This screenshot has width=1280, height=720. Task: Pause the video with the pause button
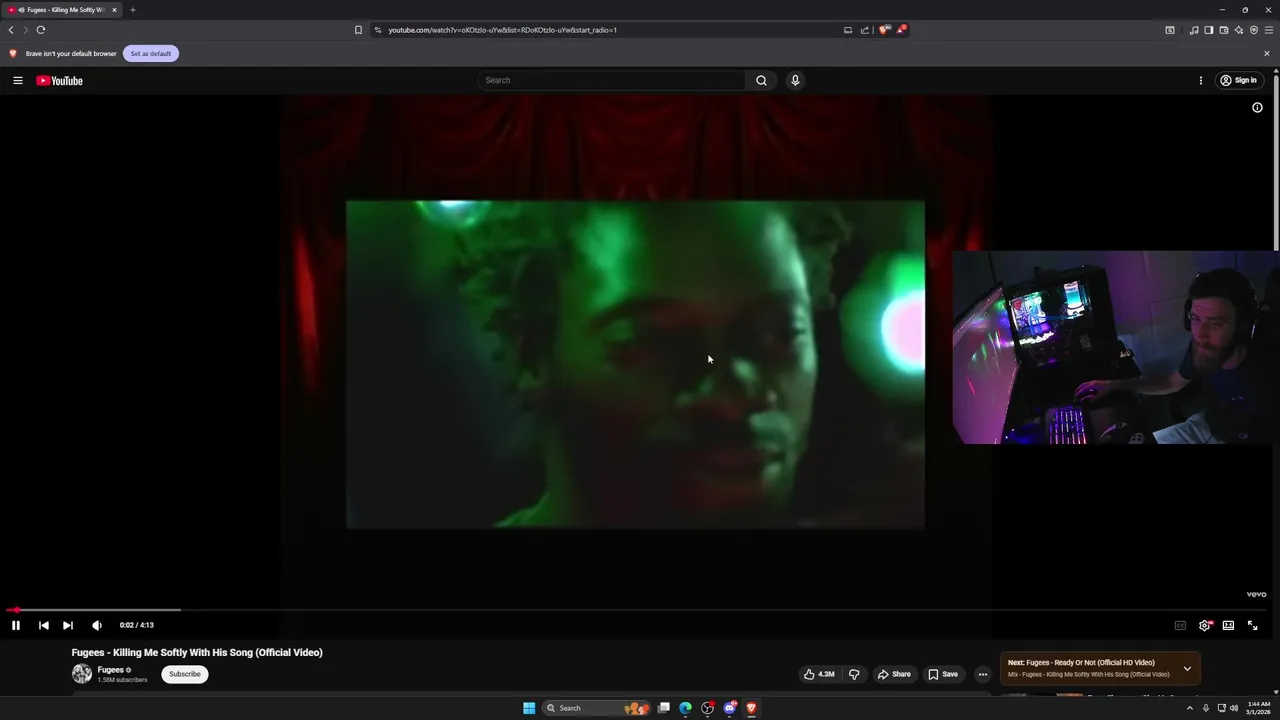(16, 625)
